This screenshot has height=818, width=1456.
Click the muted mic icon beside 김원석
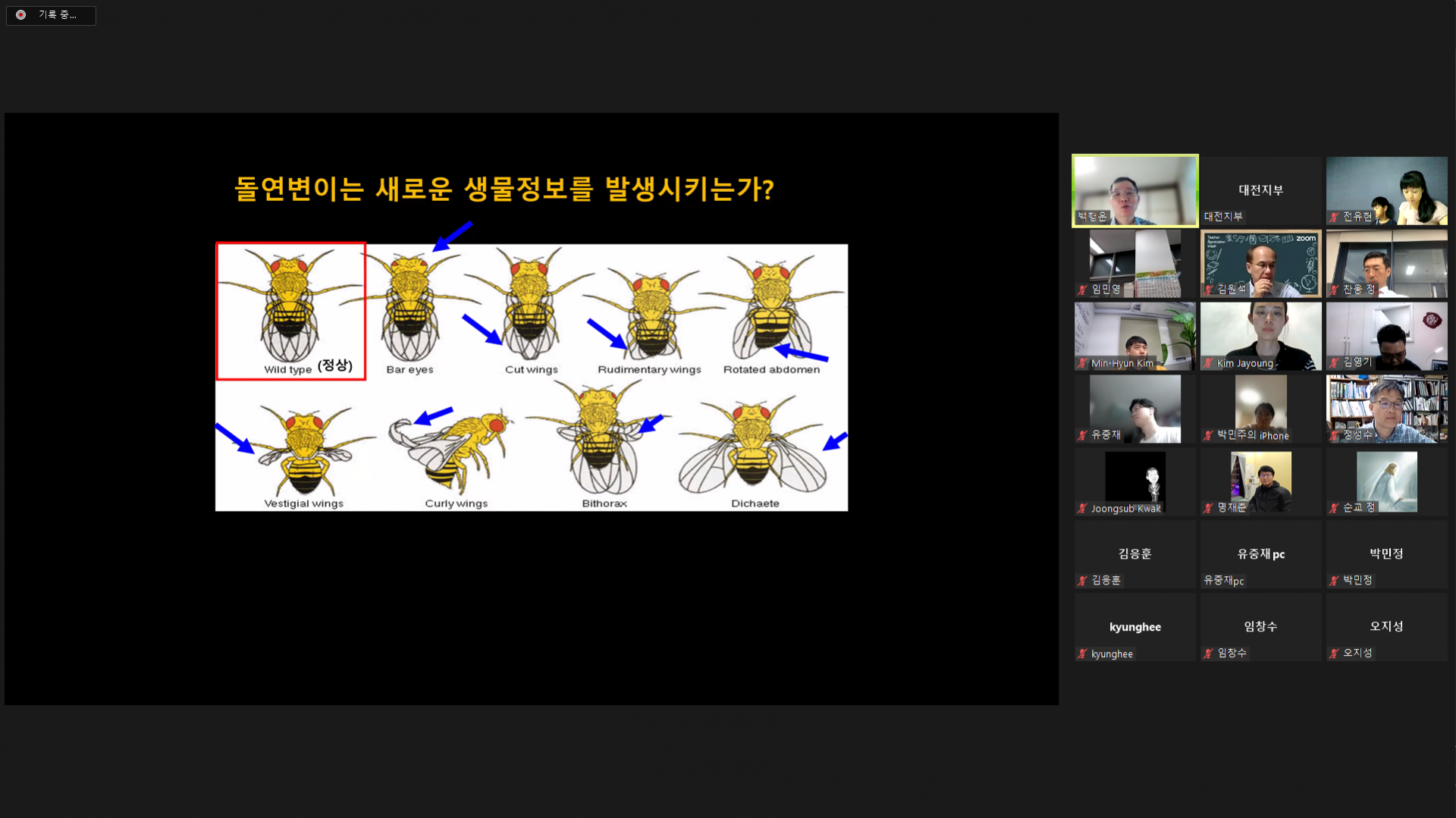(x=1209, y=290)
